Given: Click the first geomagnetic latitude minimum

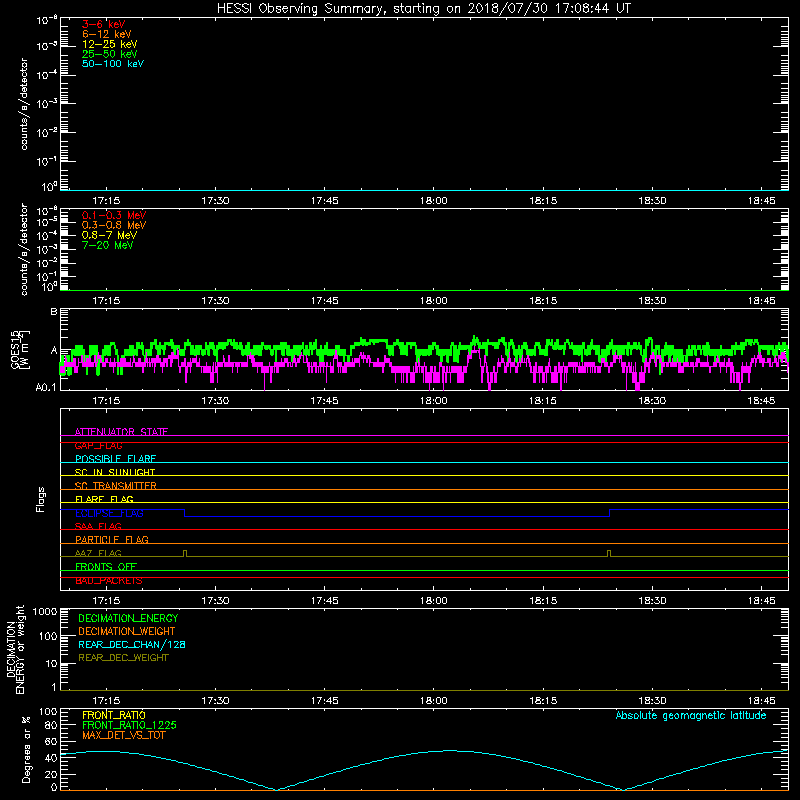Looking at the screenshot, I should tap(276, 789).
